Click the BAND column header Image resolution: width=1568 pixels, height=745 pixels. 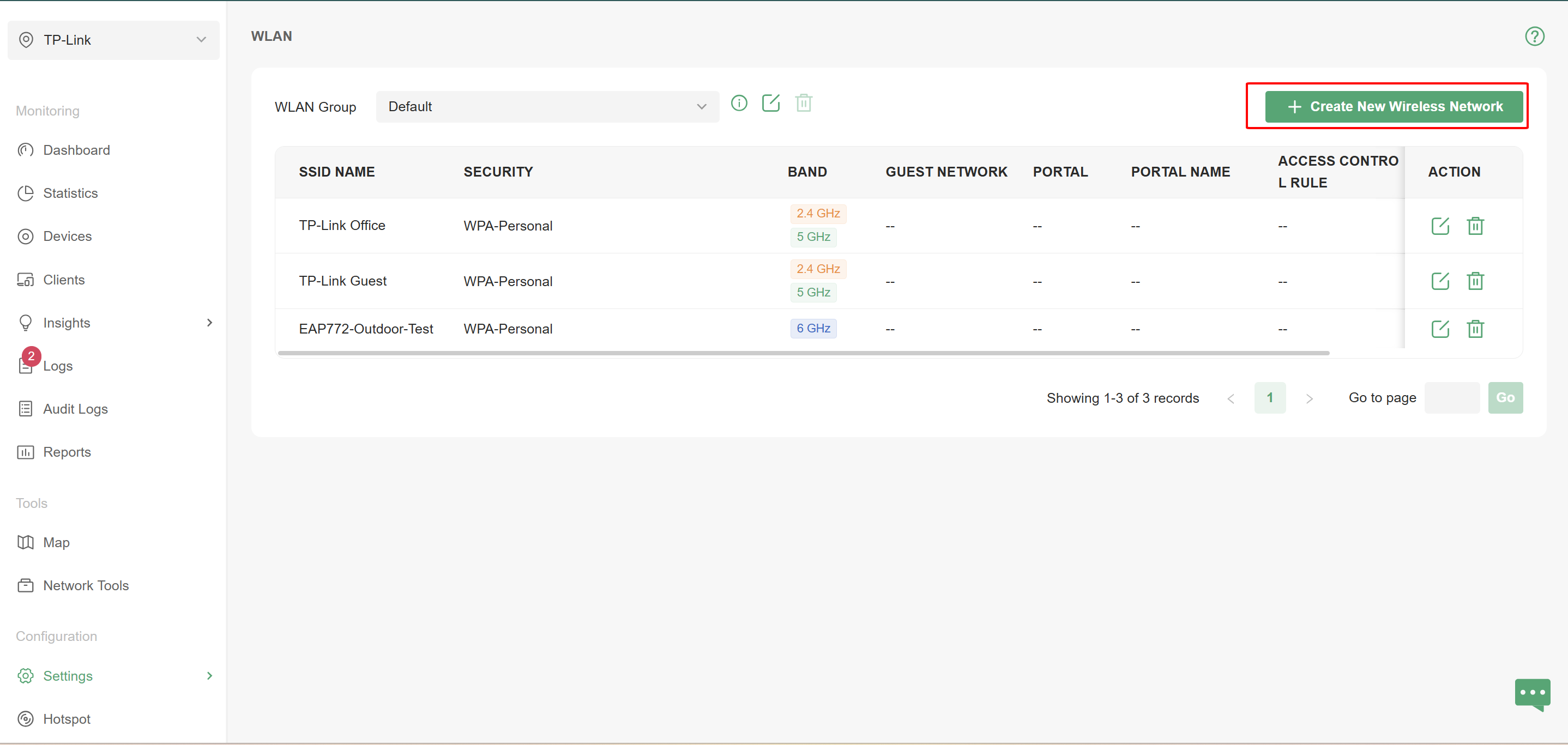[807, 172]
